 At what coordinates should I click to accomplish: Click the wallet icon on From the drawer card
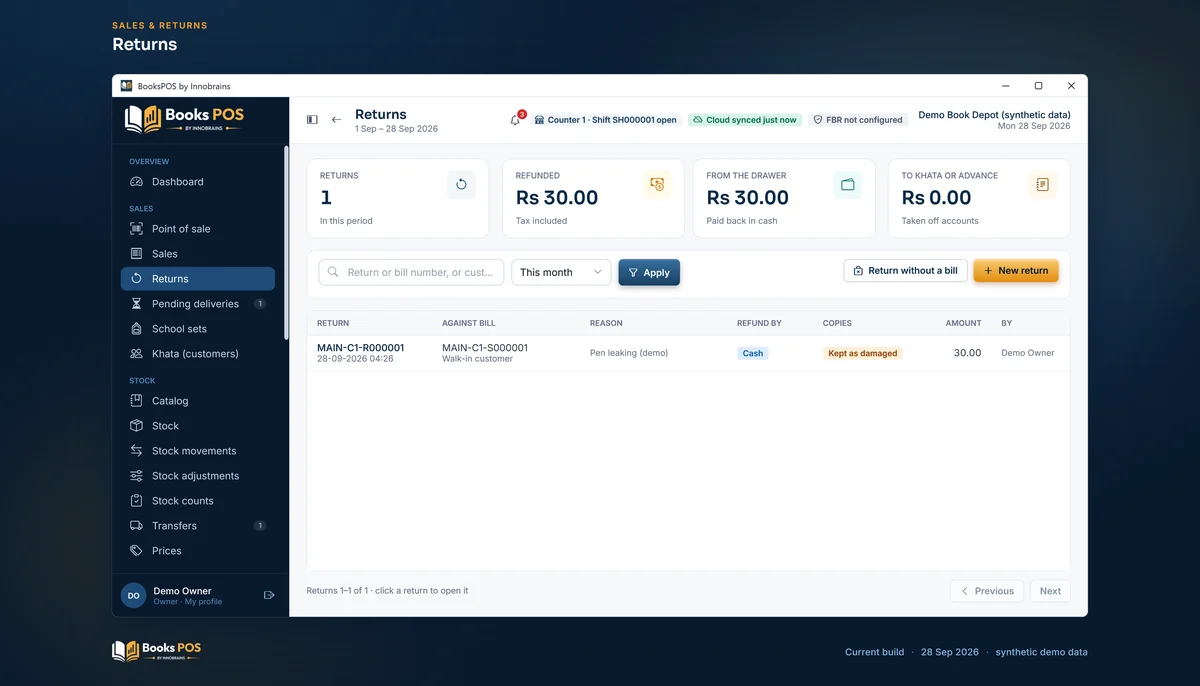click(848, 184)
